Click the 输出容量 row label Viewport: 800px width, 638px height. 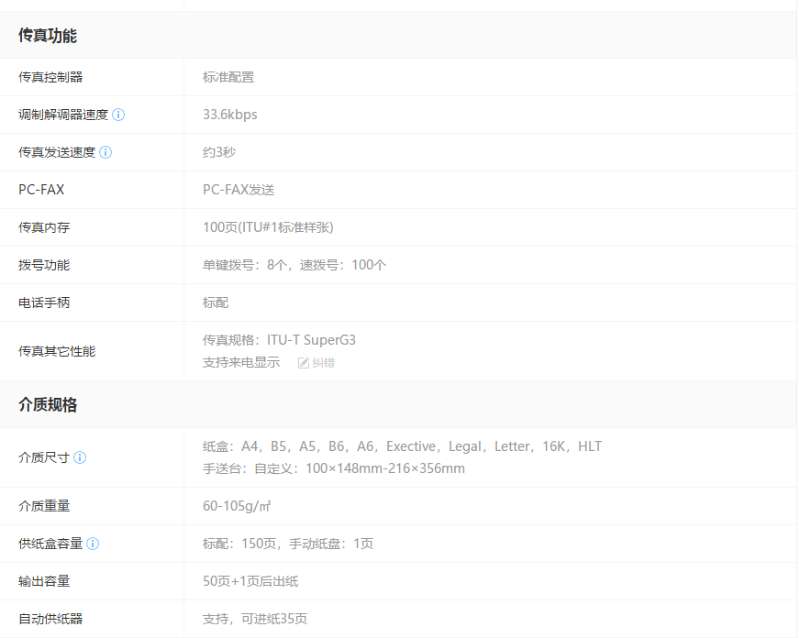tap(44, 581)
